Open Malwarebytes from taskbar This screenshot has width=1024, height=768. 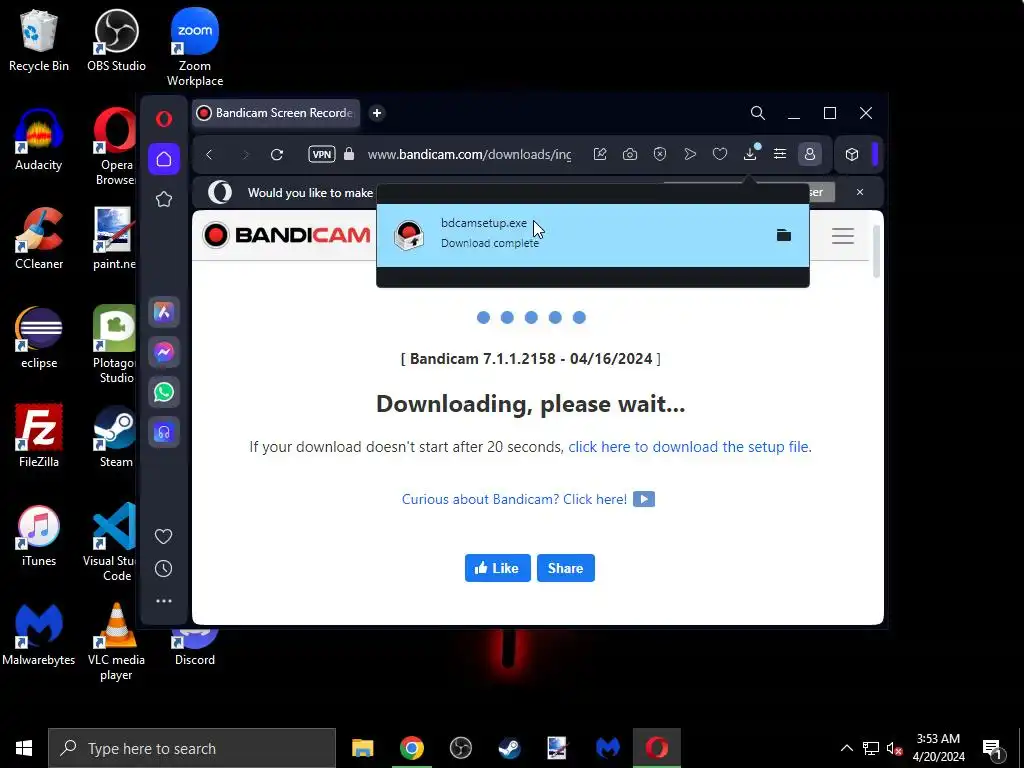pyautogui.click(x=607, y=748)
